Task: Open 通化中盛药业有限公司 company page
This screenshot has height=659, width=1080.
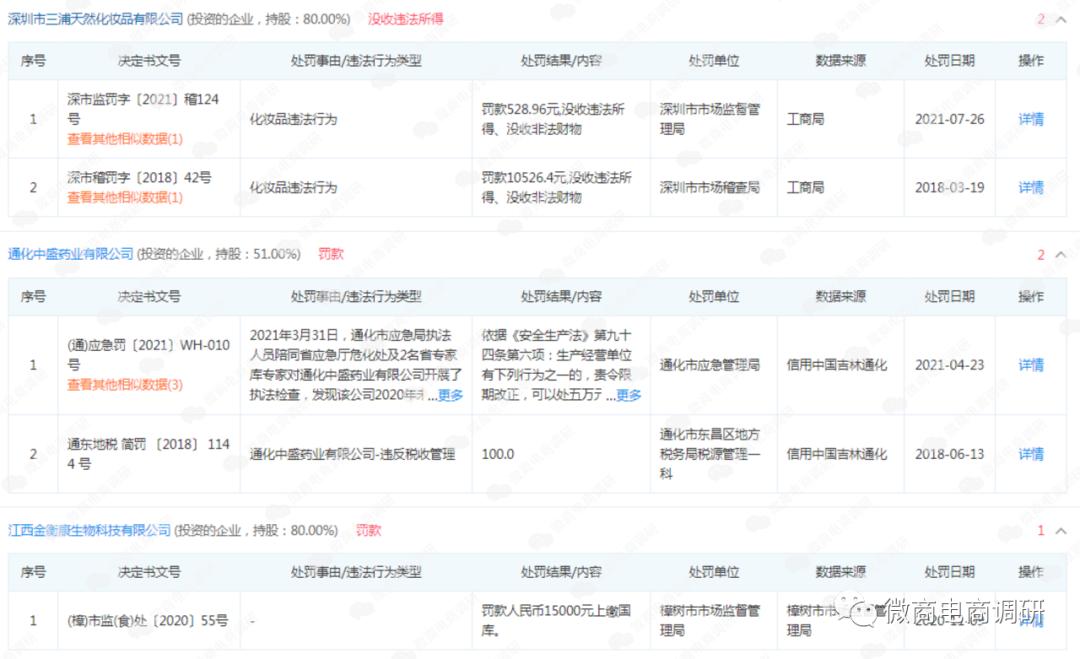Action: coord(68,253)
